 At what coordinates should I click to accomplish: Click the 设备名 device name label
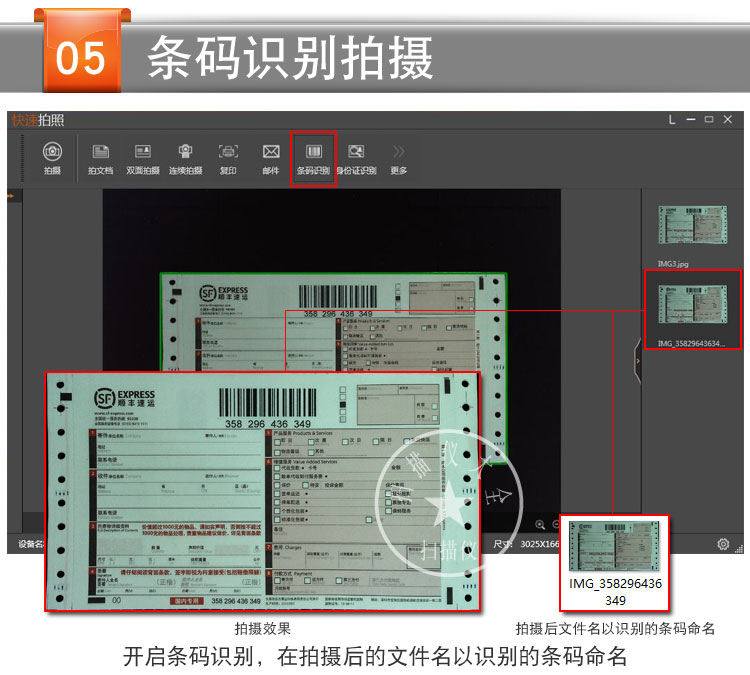pos(31,544)
